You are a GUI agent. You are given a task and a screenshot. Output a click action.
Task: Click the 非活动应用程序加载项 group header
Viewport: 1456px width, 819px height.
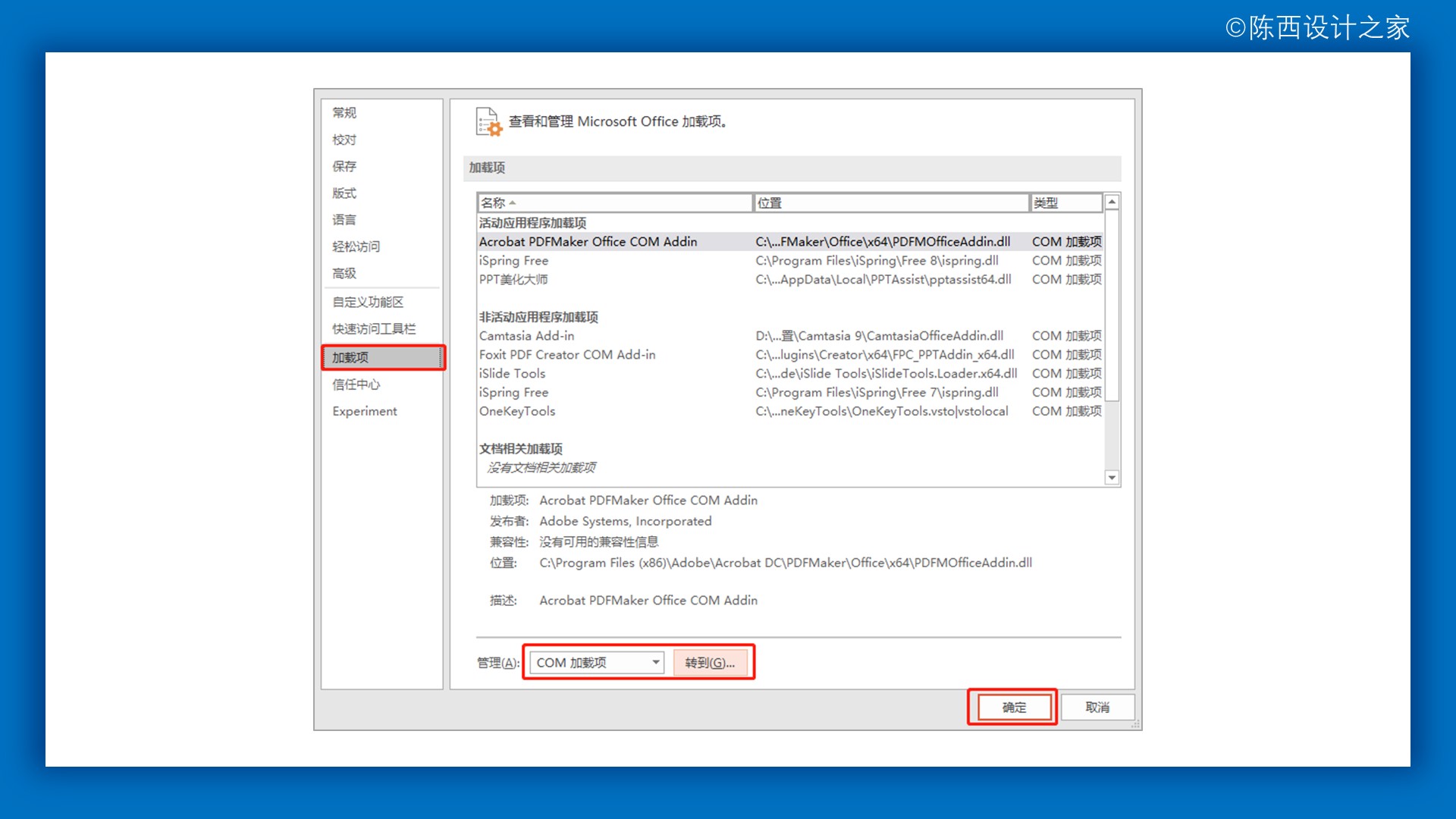tap(538, 317)
